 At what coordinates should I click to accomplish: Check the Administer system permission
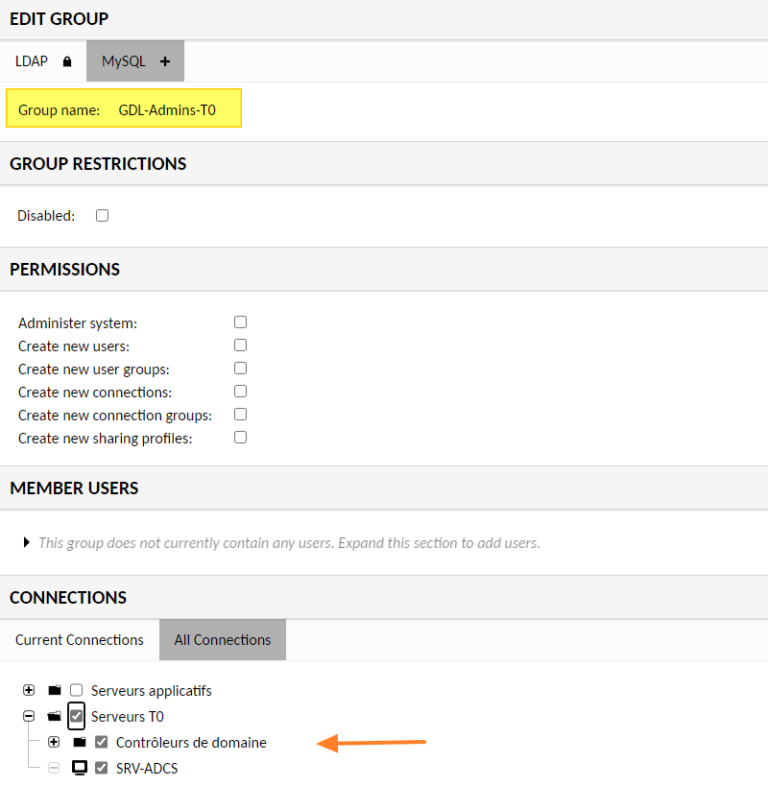click(239, 322)
